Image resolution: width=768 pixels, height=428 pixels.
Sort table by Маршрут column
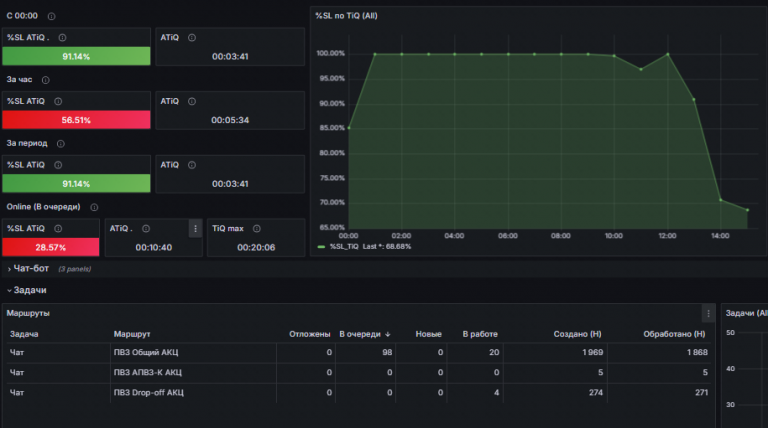coord(132,334)
